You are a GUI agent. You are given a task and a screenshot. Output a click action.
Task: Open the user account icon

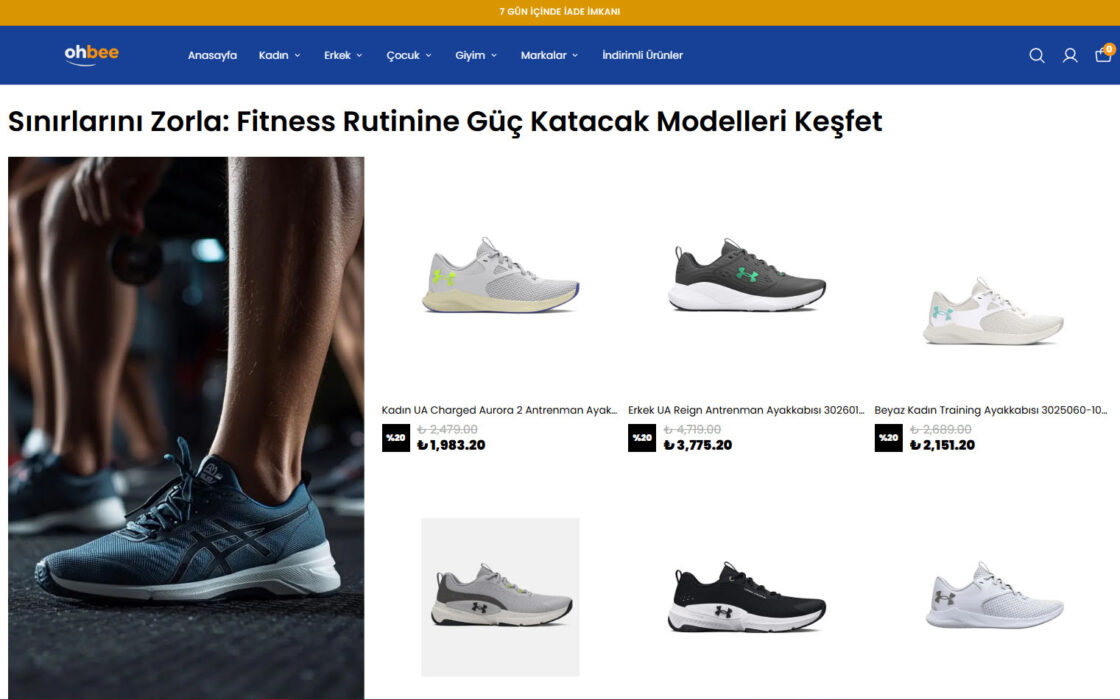1069,56
